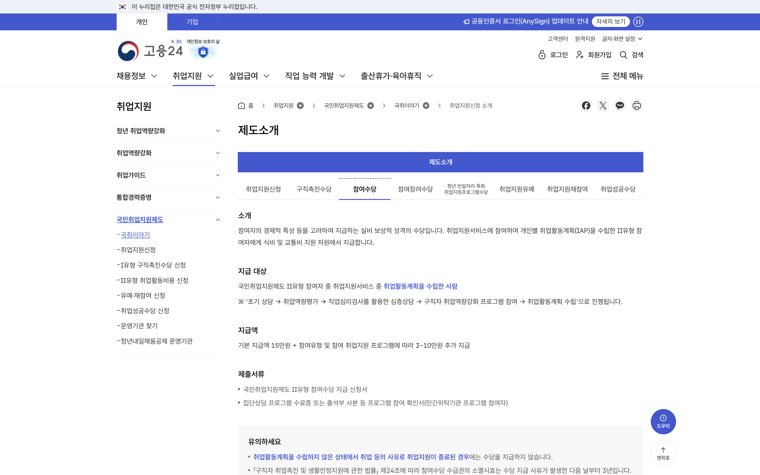Select the 취업지원유예 tab
Image resolution: width=760 pixels, height=475 pixels.
517,189
